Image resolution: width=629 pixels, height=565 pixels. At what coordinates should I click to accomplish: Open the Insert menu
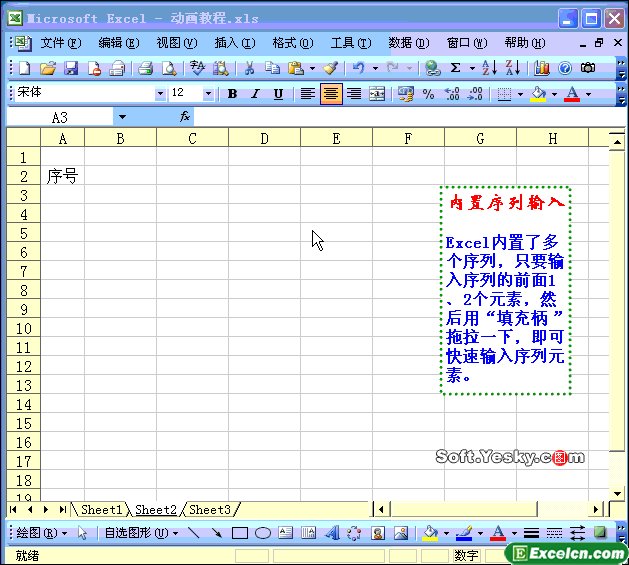point(235,43)
